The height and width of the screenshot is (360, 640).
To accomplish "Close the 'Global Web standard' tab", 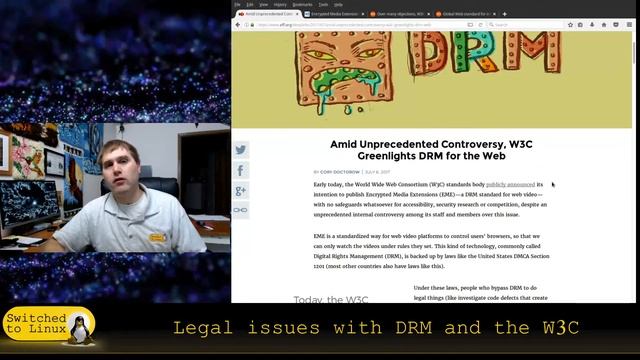I will [494, 14].
